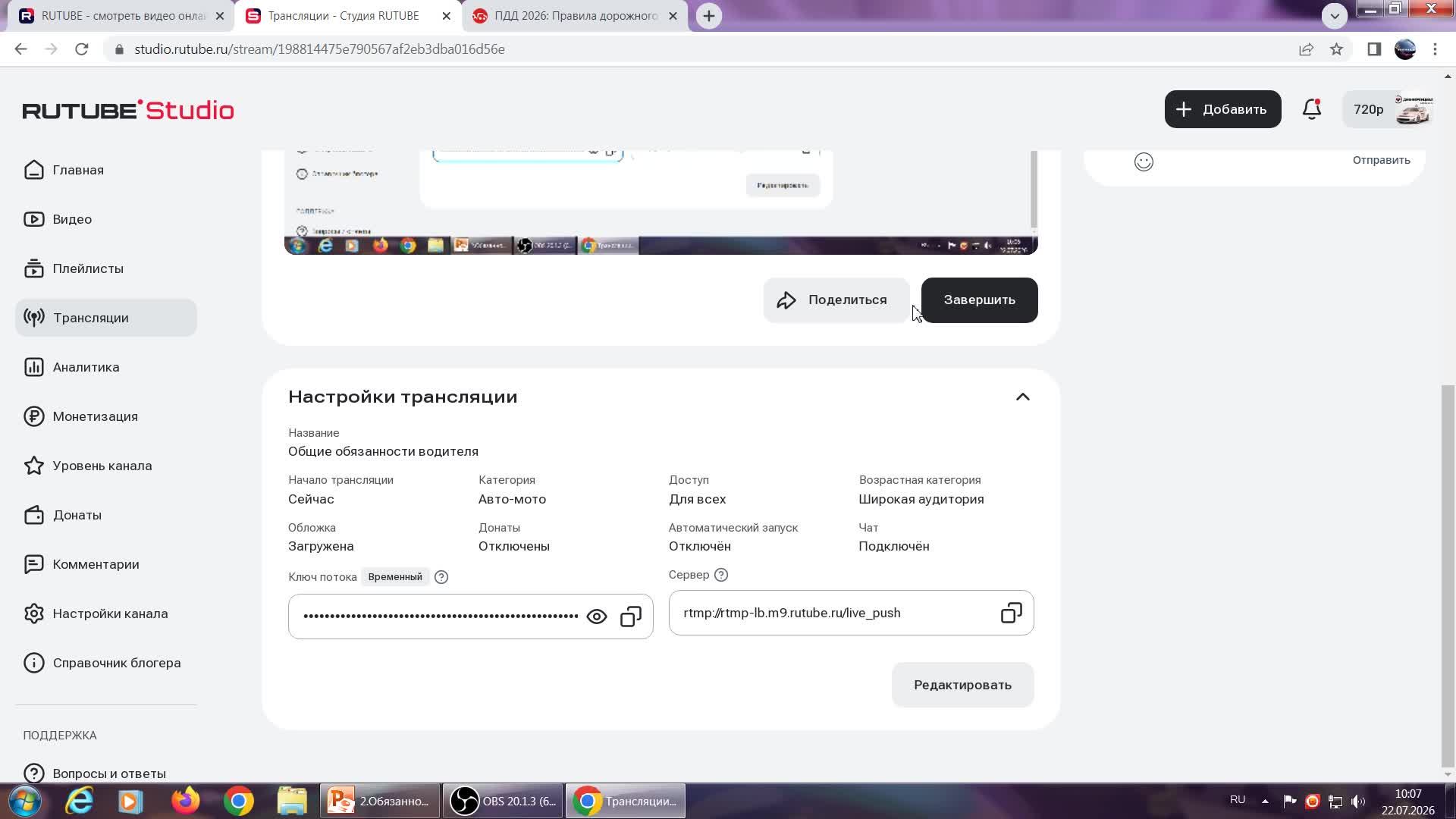This screenshot has height=819, width=1456.
Task: Open the Сервер help tooltip
Action: (x=721, y=575)
